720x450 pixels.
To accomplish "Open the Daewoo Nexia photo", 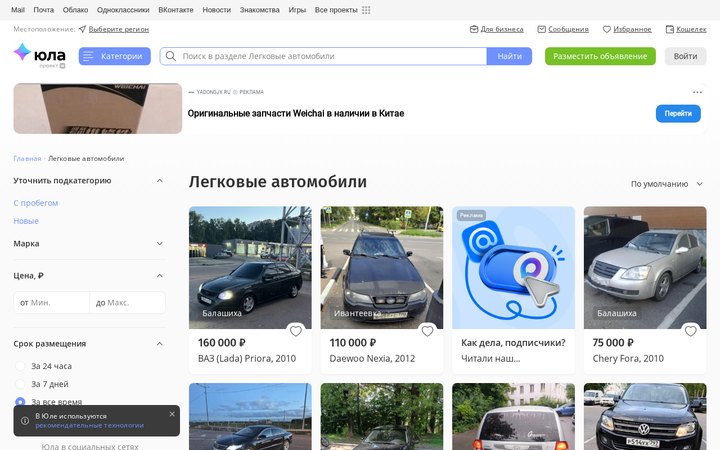I will 382,267.
